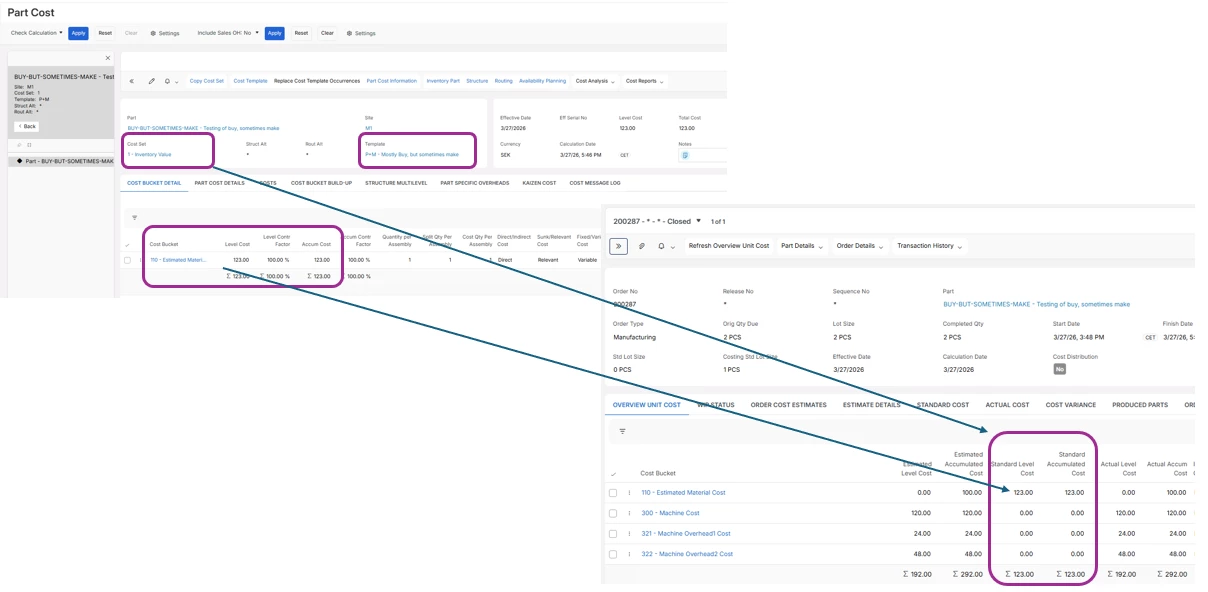Open the Part Specific Overheads tab
1208x592 pixels.
coord(475,183)
